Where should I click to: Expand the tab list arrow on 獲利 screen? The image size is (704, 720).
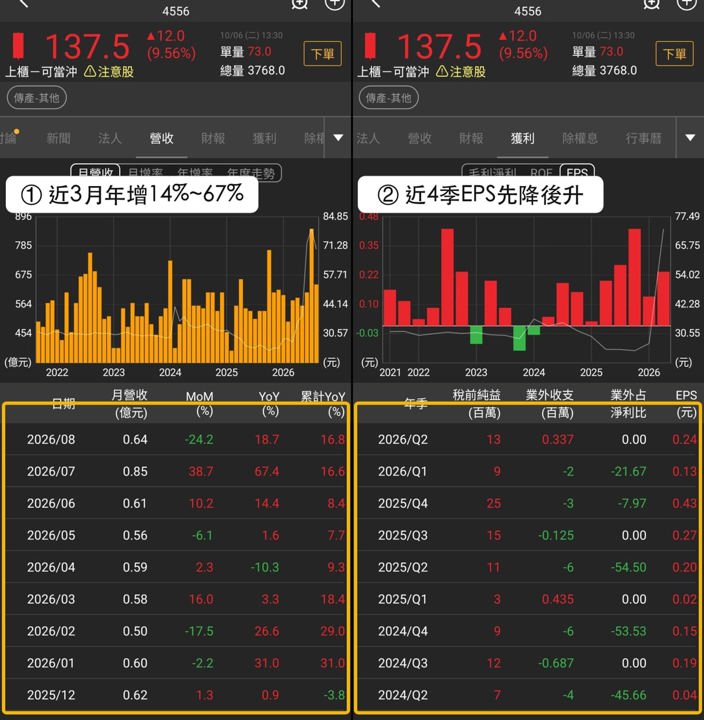pos(690,138)
